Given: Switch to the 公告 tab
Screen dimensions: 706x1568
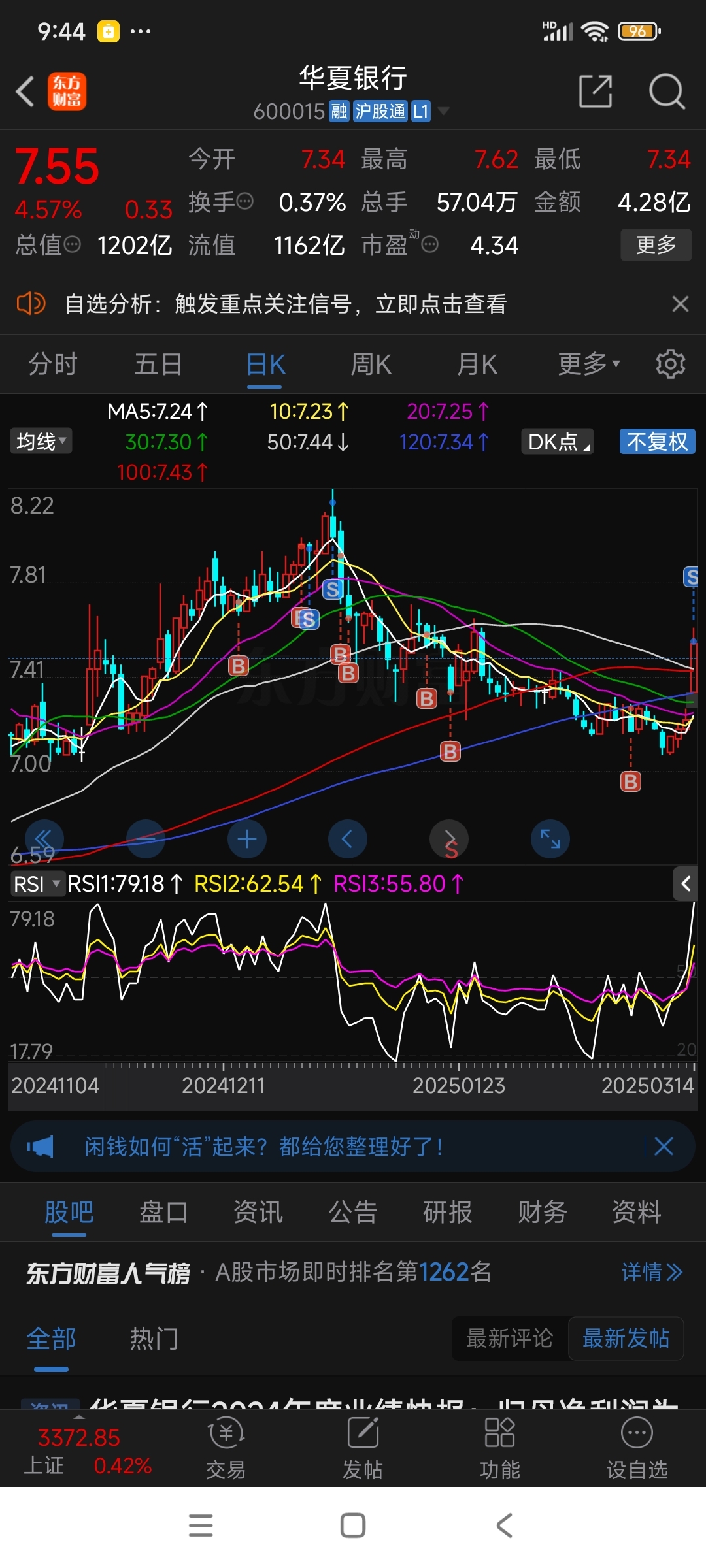Looking at the screenshot, I should (x=353, y=1213).
